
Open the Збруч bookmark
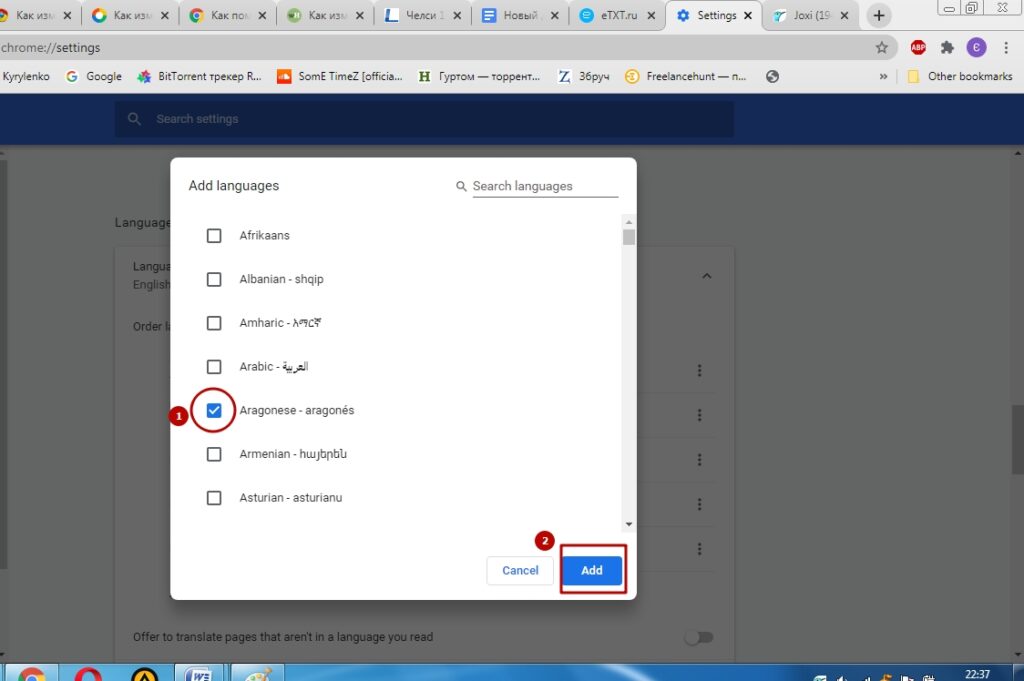tap(583, 76)
